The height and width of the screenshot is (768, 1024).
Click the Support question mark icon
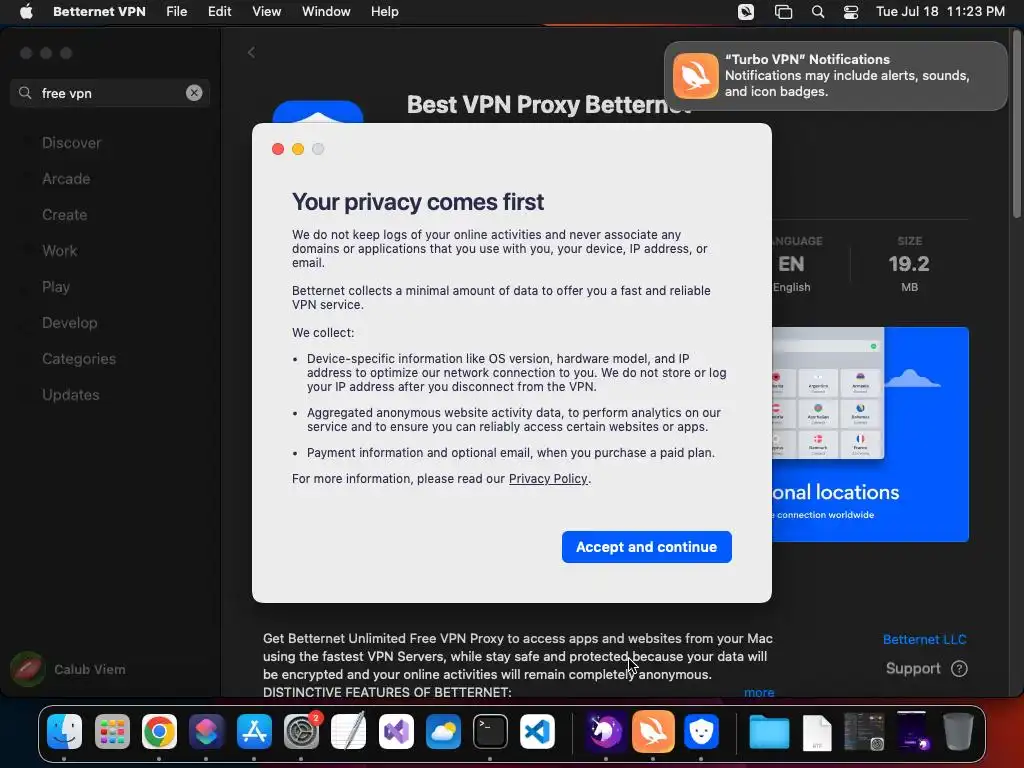tap(959, 669)
